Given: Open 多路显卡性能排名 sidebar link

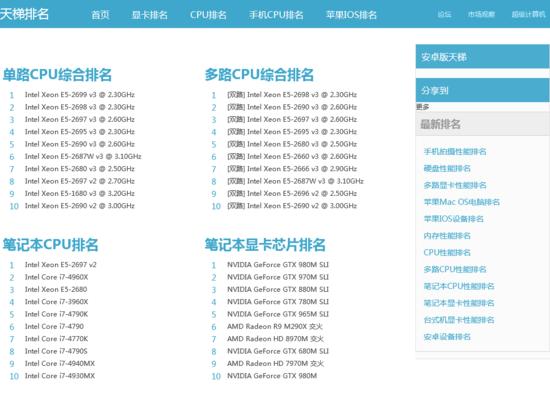Looking at the screenshot, I should pos(455,185).
